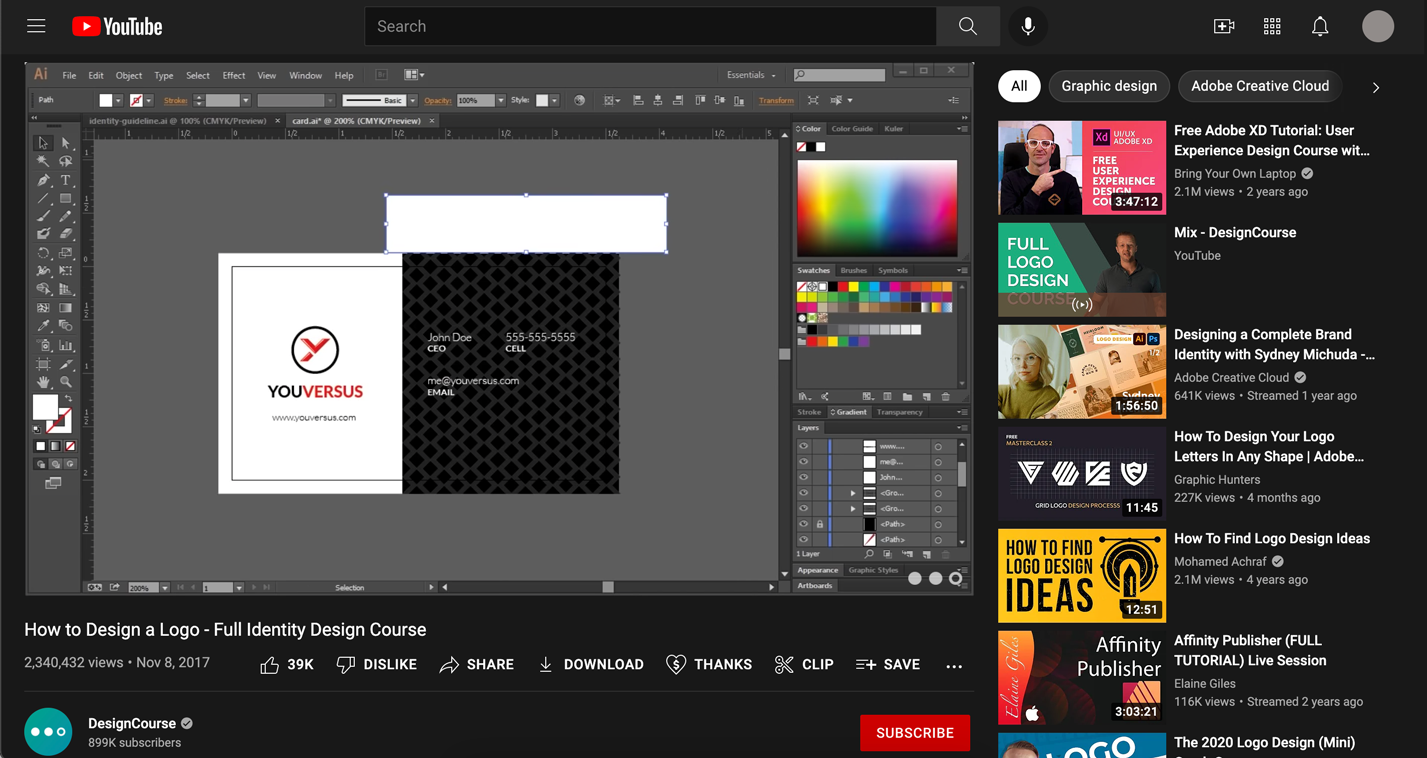Open the Illustrator Object menu

point(129,76)
